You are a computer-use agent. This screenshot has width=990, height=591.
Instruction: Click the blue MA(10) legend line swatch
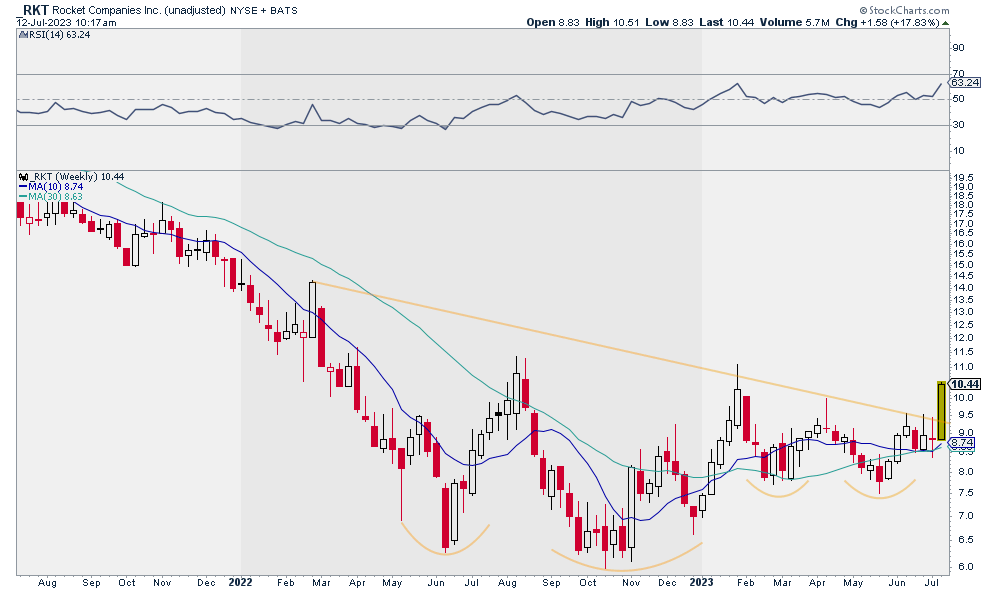coord(23,187)
